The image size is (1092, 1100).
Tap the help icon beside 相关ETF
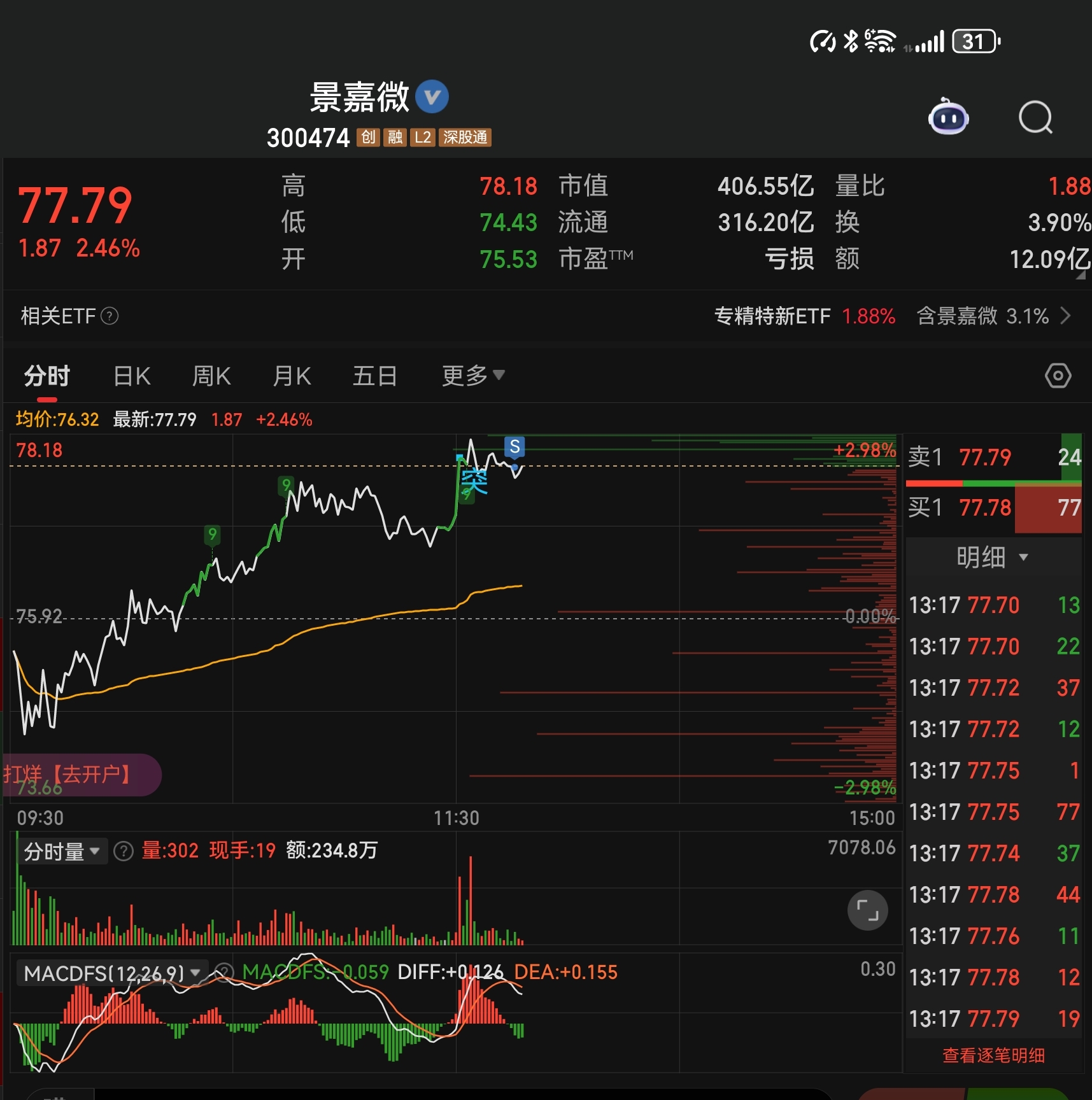(110, 316)
